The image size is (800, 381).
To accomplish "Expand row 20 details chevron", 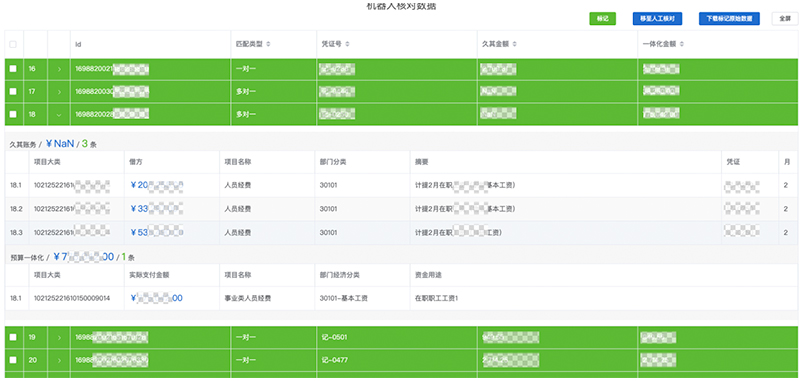I will [59, 360].
